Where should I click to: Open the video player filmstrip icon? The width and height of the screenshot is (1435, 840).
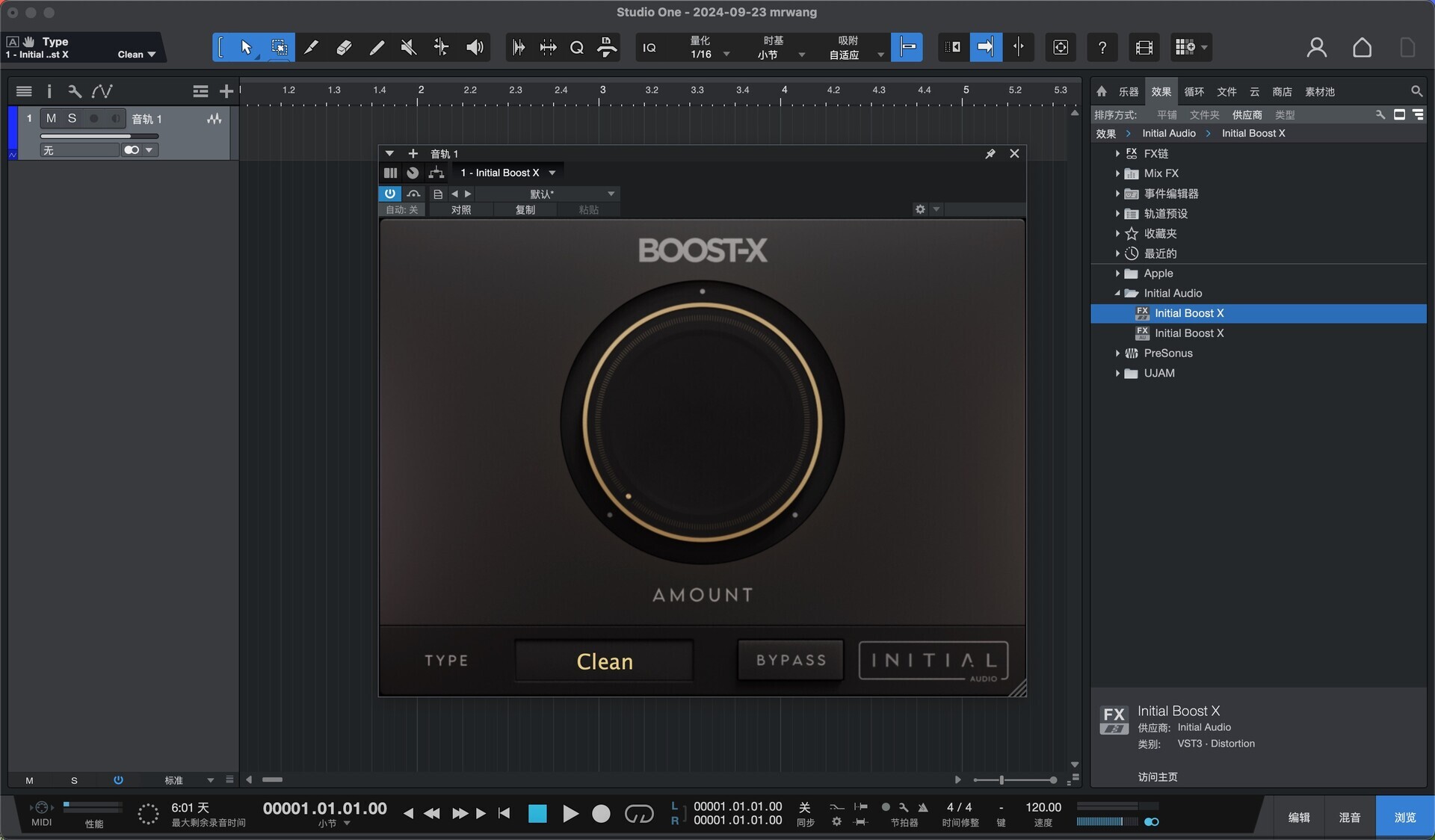coord(1144,47)
